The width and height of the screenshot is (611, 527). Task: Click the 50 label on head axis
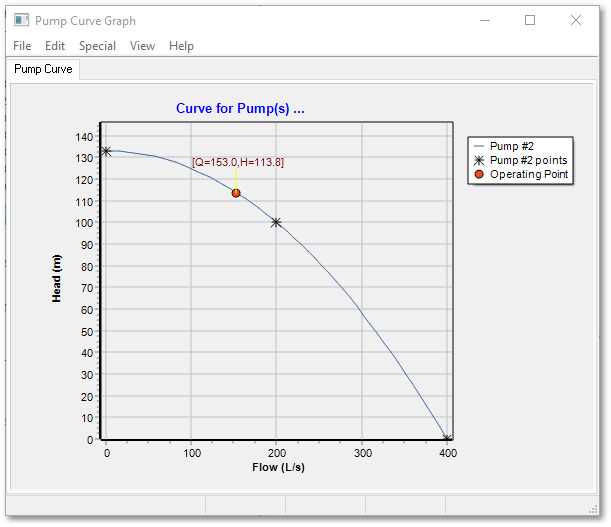point(87,332)
